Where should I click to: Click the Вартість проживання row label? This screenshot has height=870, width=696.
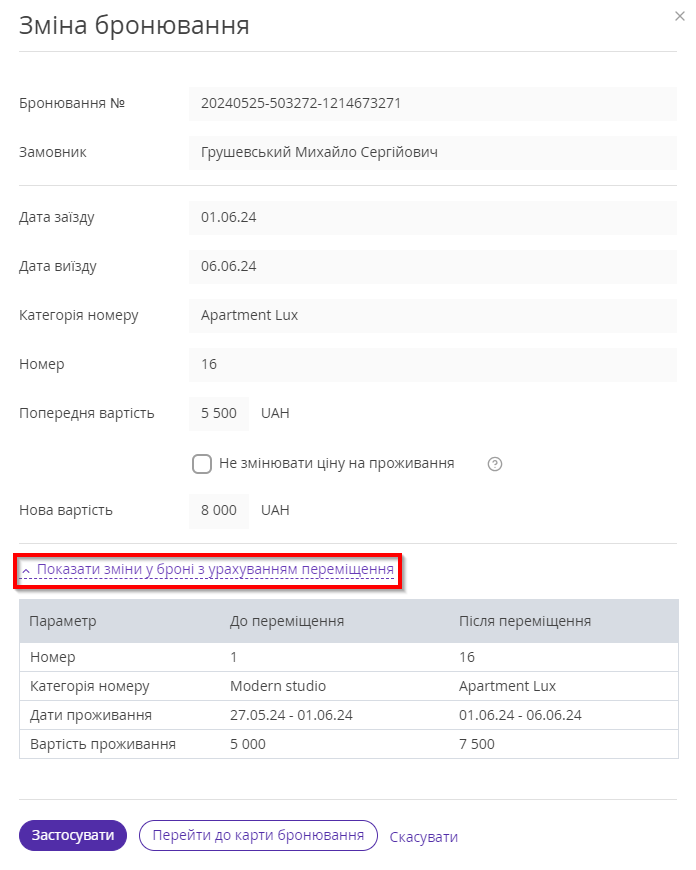point(103,744)
